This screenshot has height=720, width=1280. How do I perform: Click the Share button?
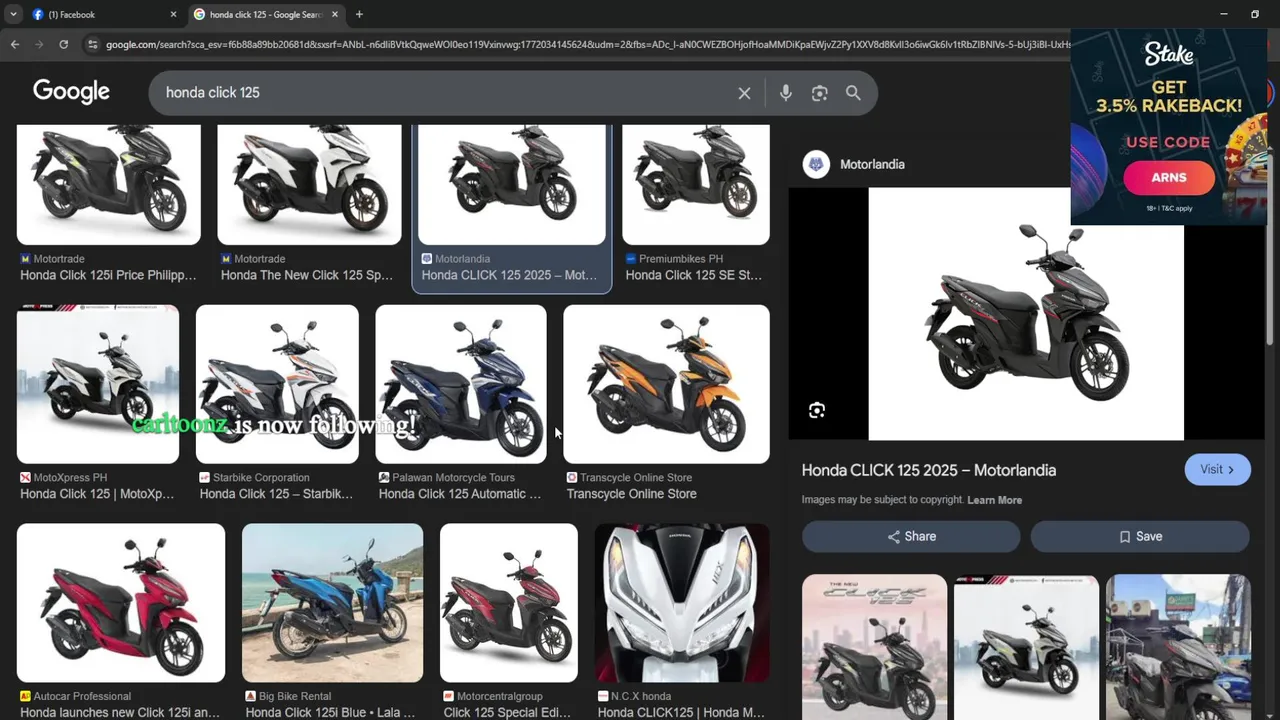(x=911, y=536)
